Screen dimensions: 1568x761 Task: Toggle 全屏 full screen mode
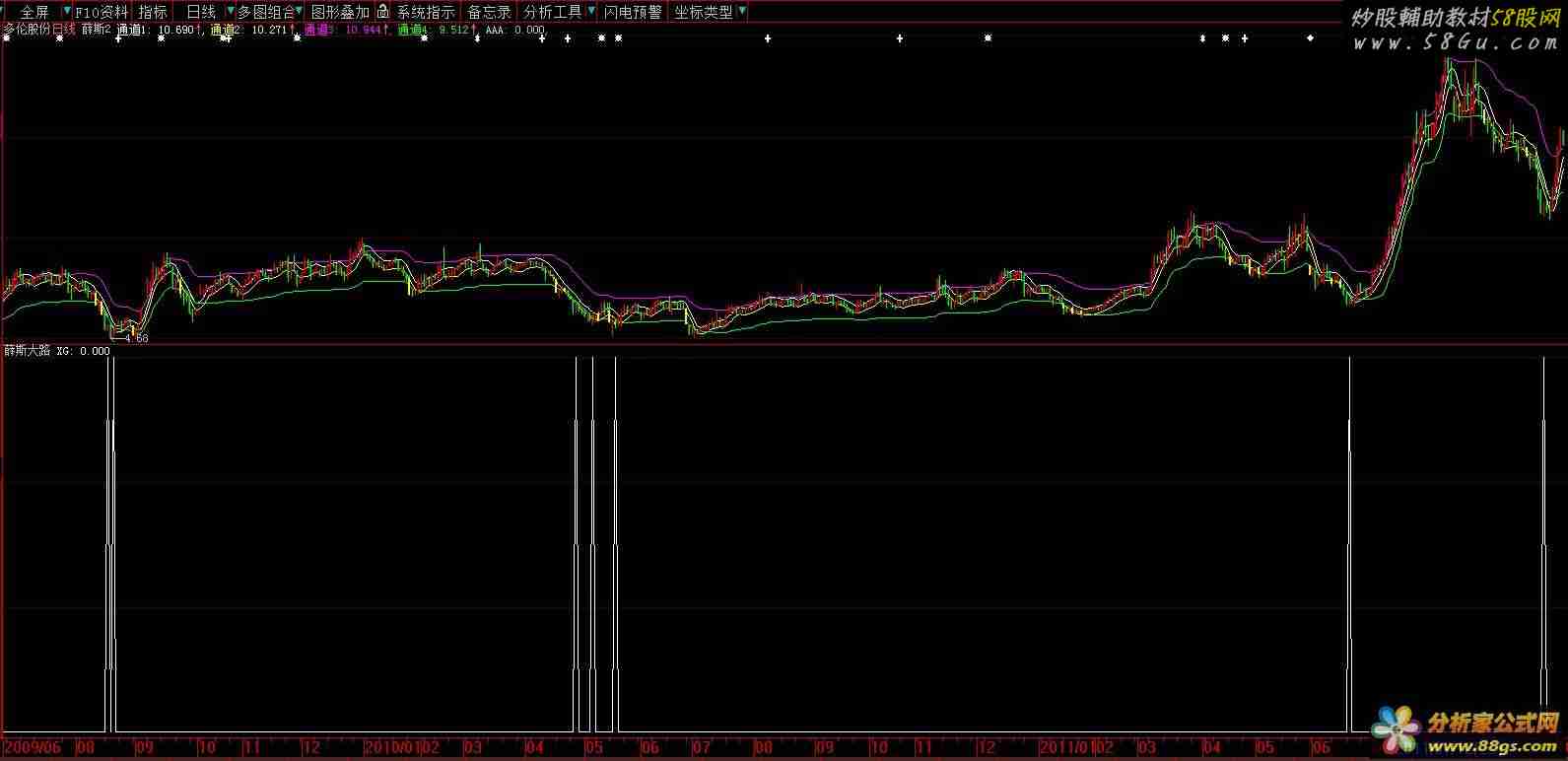(x=34, y=12)
